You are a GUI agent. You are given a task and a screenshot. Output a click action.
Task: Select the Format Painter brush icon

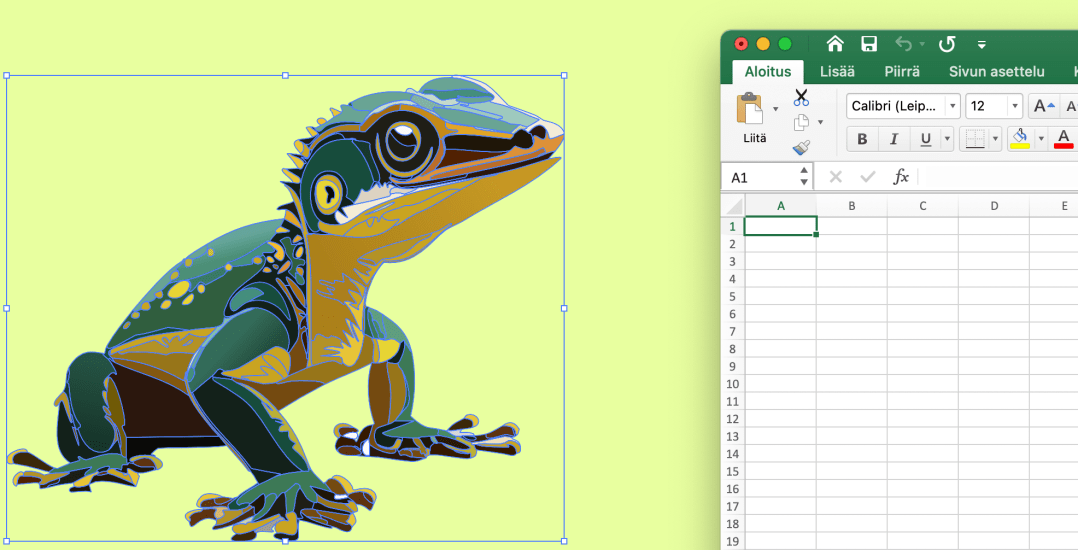click(x=801, y=148)
